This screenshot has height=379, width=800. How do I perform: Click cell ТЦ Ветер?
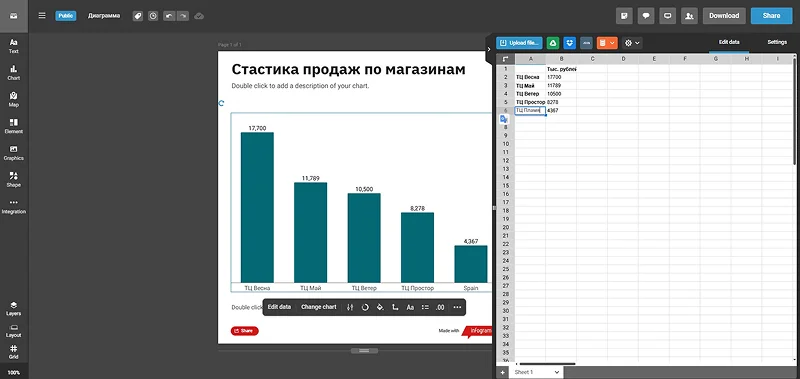pos(530,94)
